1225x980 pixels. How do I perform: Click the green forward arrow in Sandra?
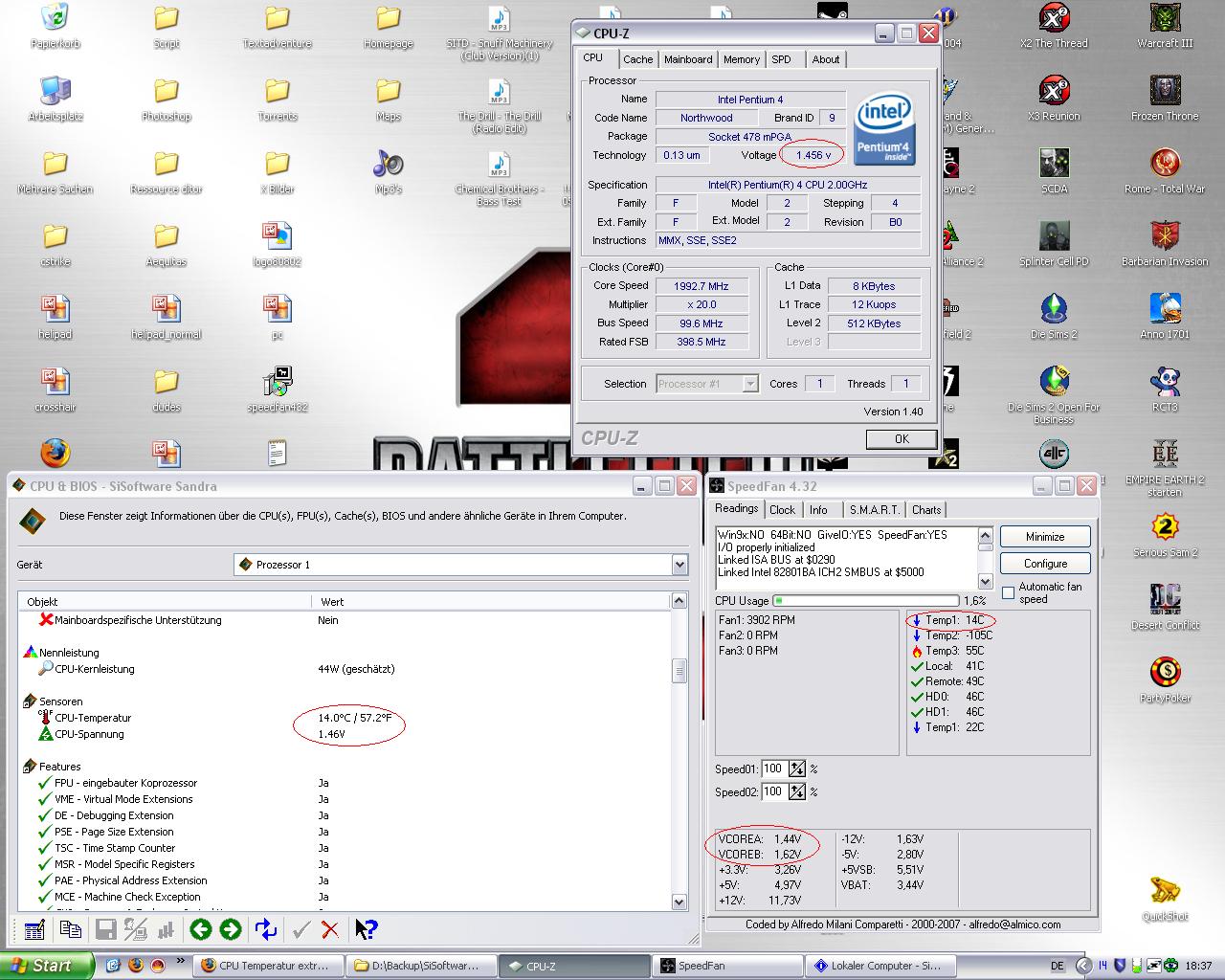(231, 929)
